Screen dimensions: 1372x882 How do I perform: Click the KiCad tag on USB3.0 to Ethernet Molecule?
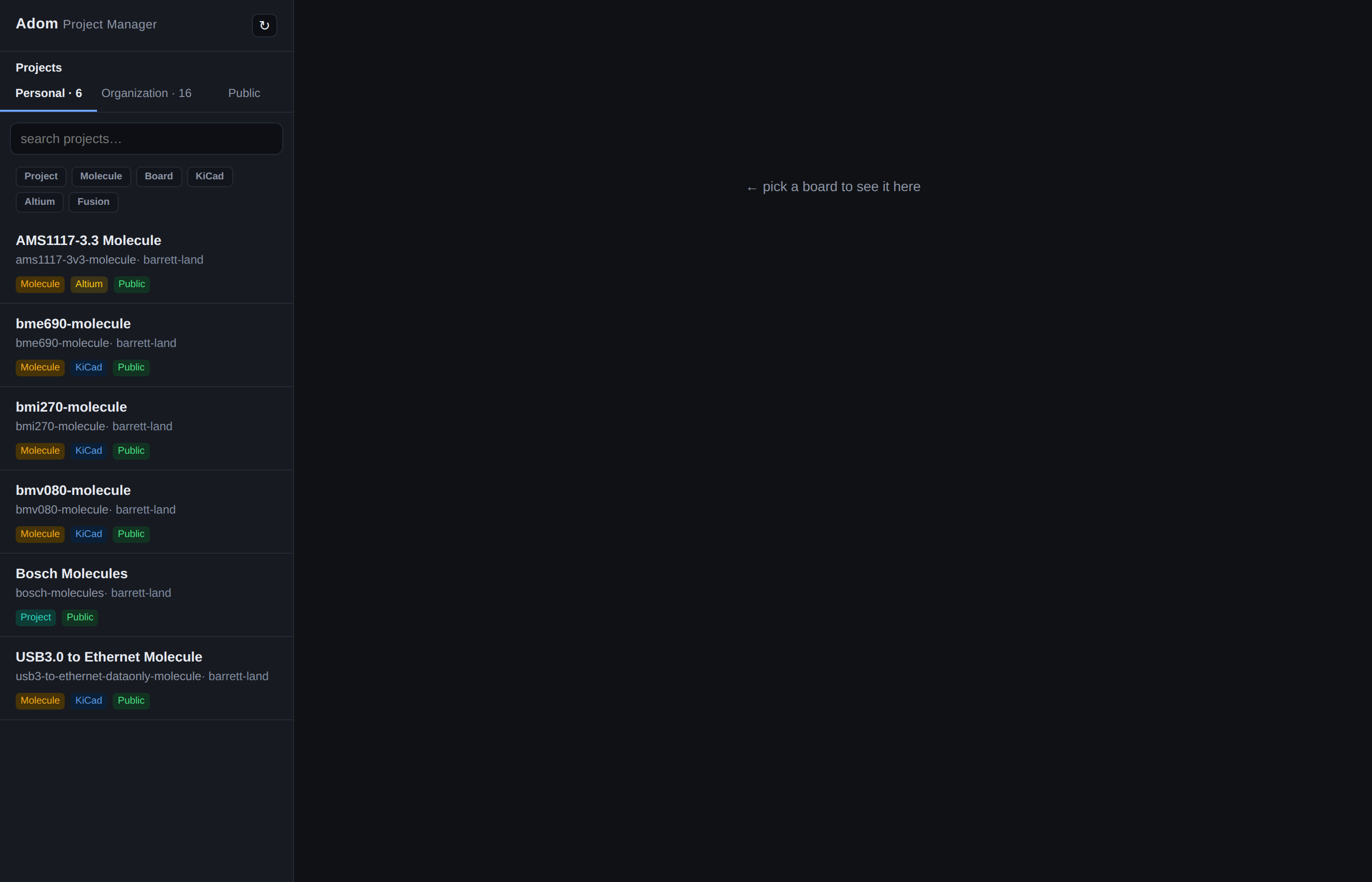(x=89, y=701)
